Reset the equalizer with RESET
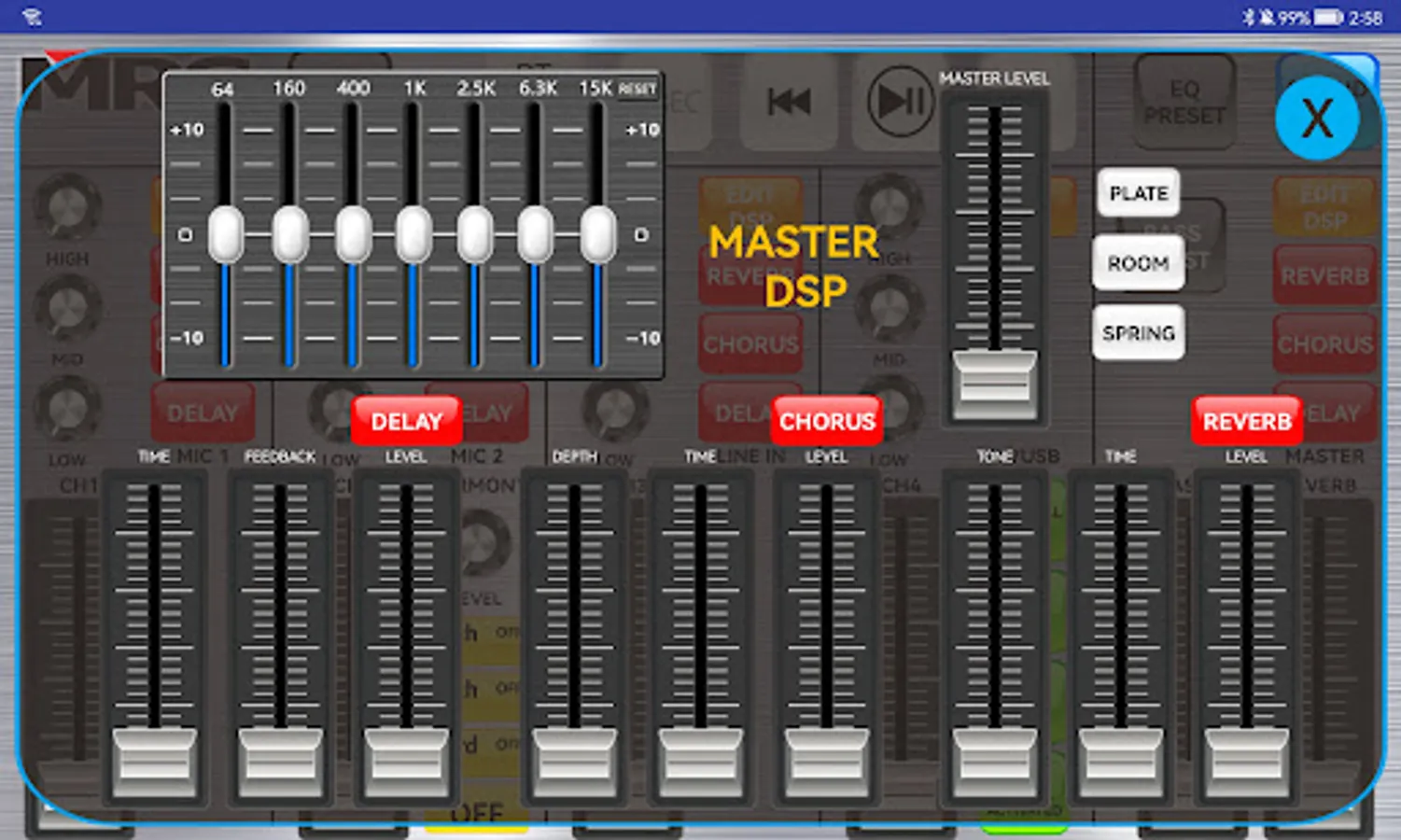 (637, 90)
